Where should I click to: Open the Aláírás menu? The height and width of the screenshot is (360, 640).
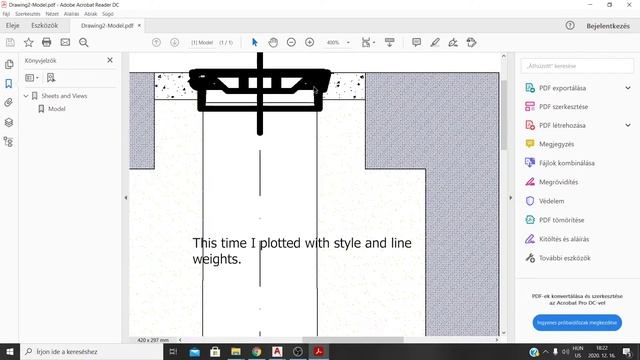[x=71, y=14]
